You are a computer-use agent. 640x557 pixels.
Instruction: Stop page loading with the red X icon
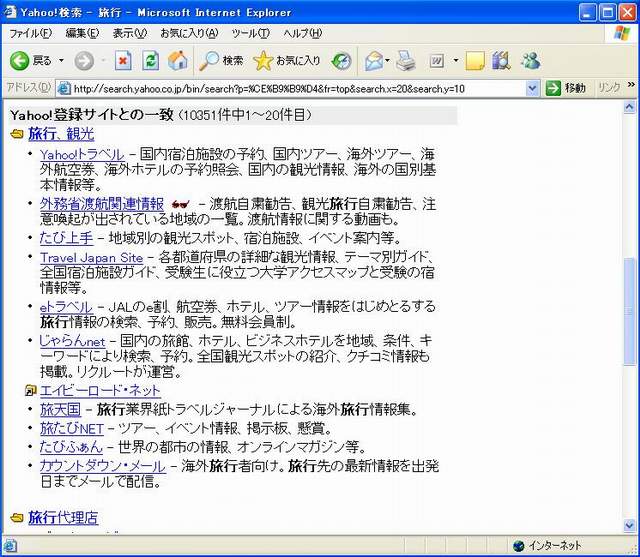[123, 61]
